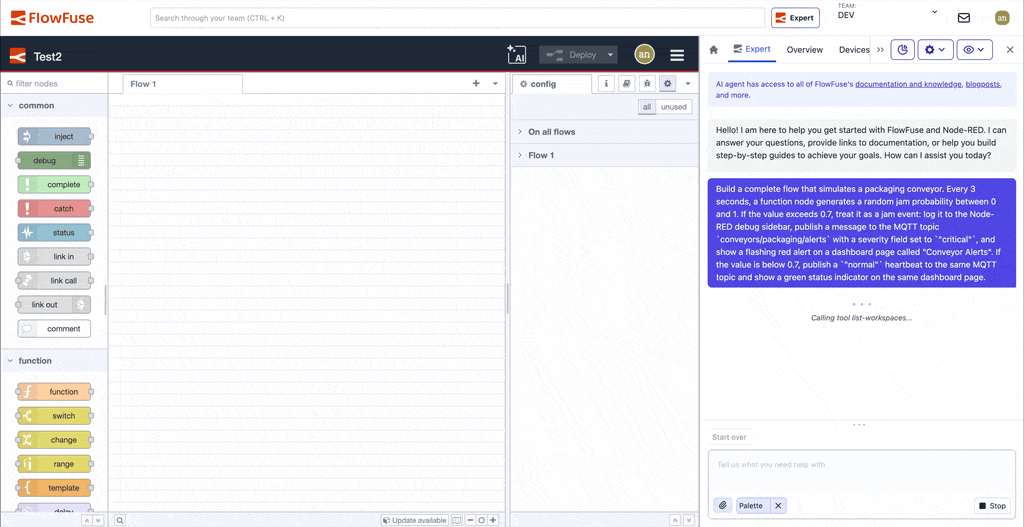Image resolution: width=1024 pixels, height=527 pixels.
Task: Click the Deploy button
Action: pos(571,56)
